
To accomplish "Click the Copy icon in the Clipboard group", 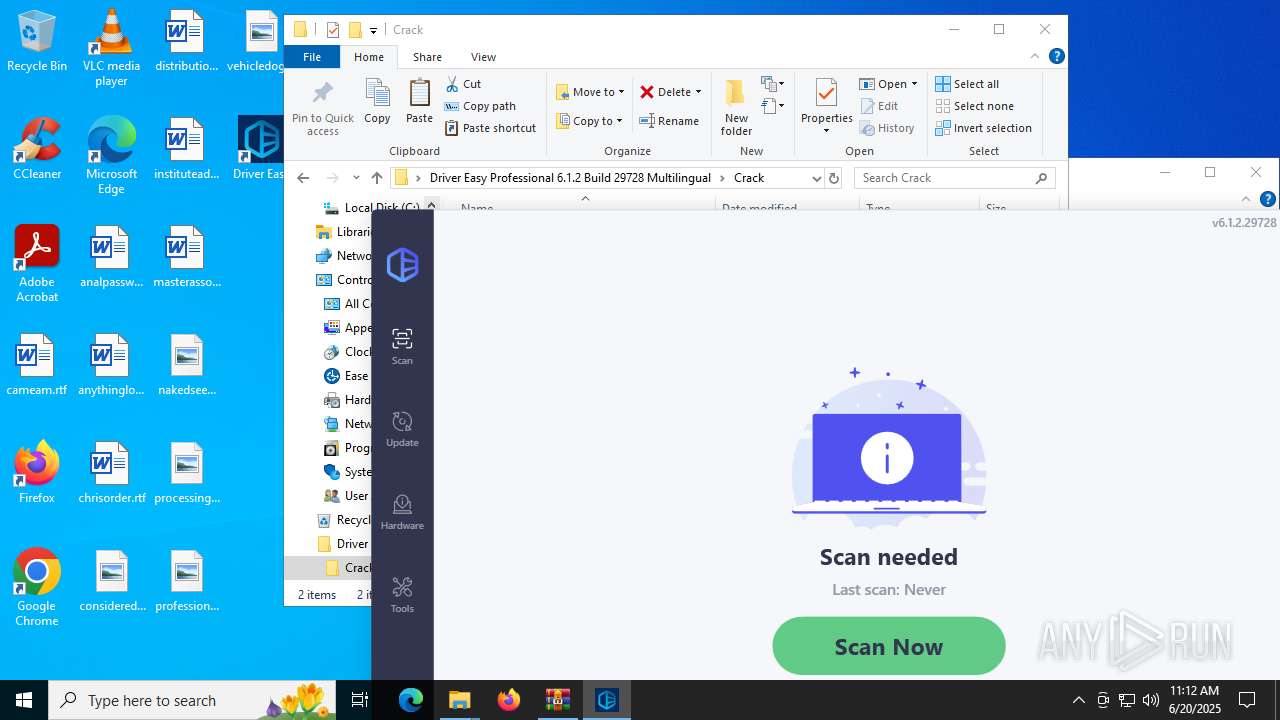I will tap(377, 101).
